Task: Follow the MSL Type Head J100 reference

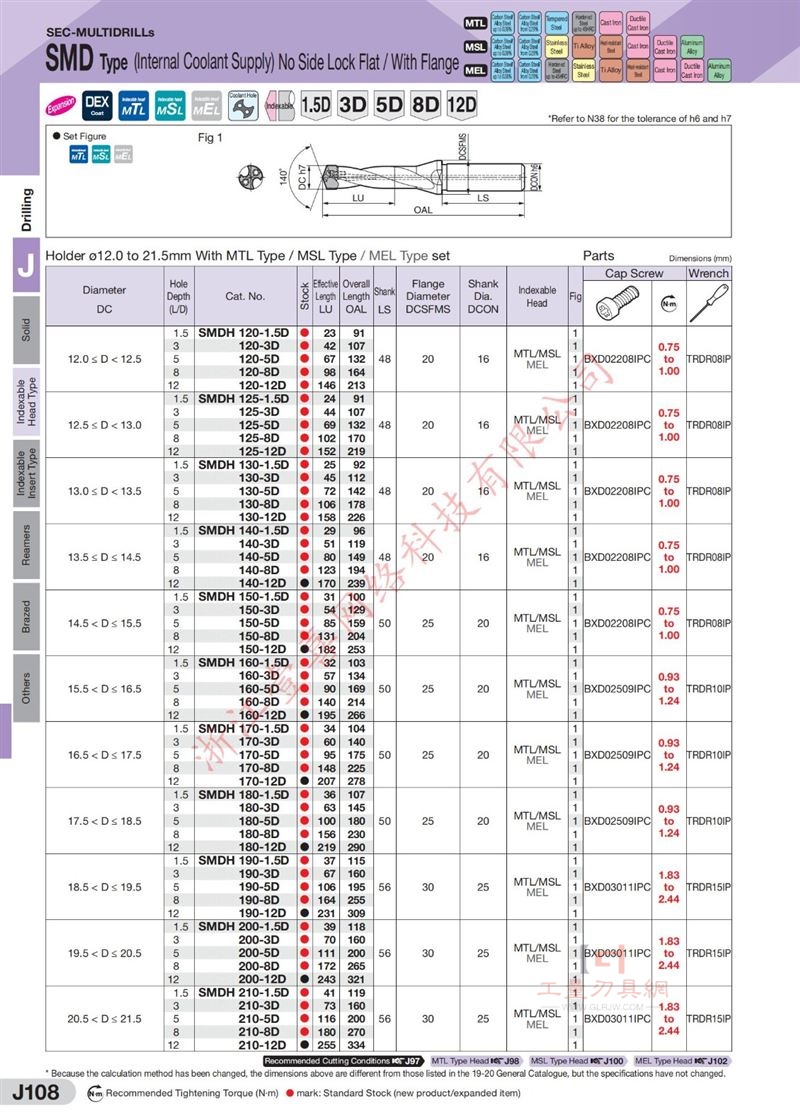Action: click(x=578, y=1061)
